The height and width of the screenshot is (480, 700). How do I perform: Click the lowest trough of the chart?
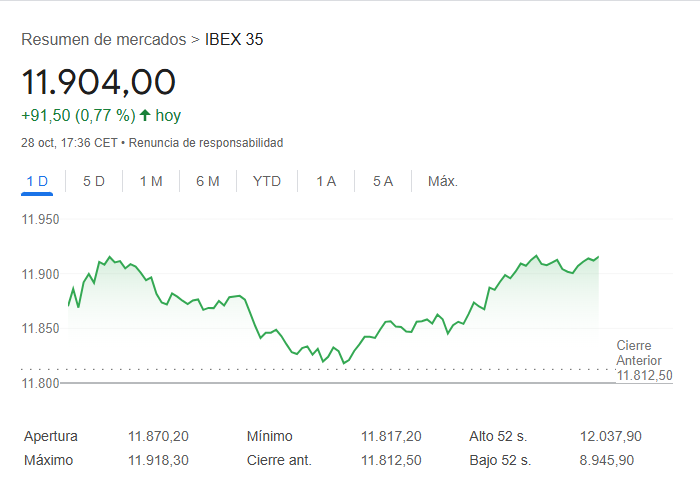click(x=343, y=363)
